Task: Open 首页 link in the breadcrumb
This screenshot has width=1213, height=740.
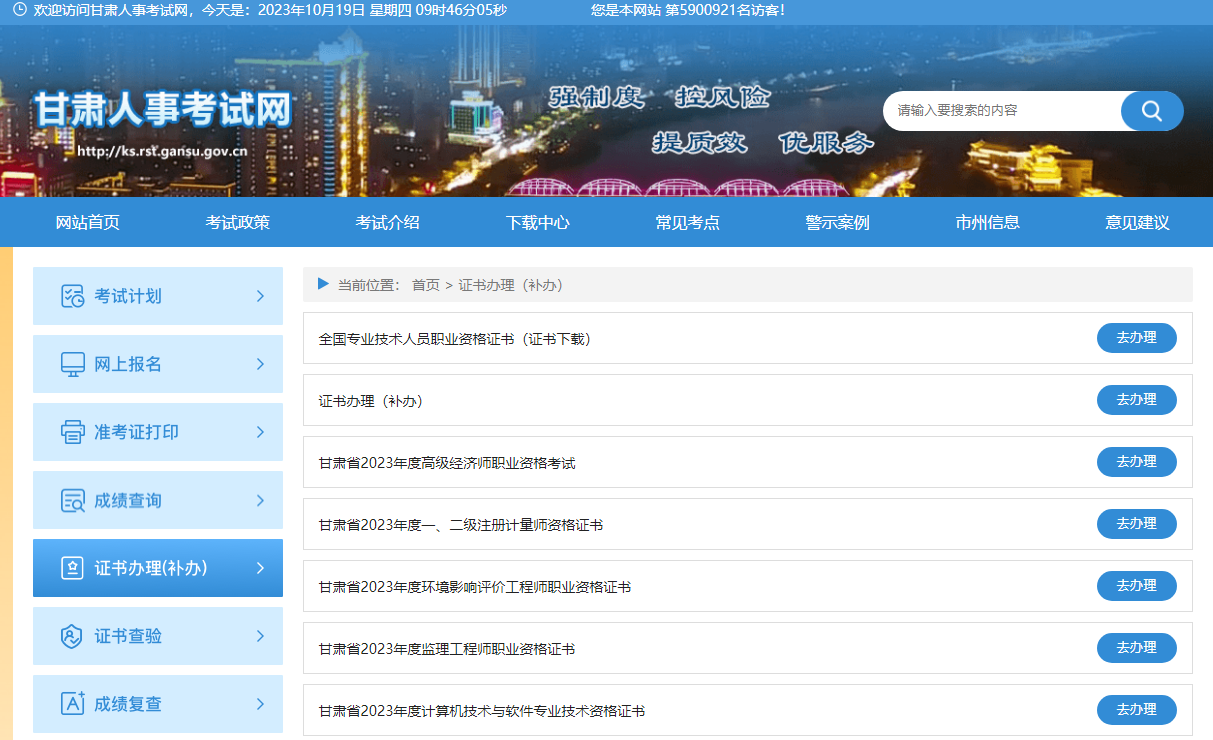Action: tap(425, 285)
